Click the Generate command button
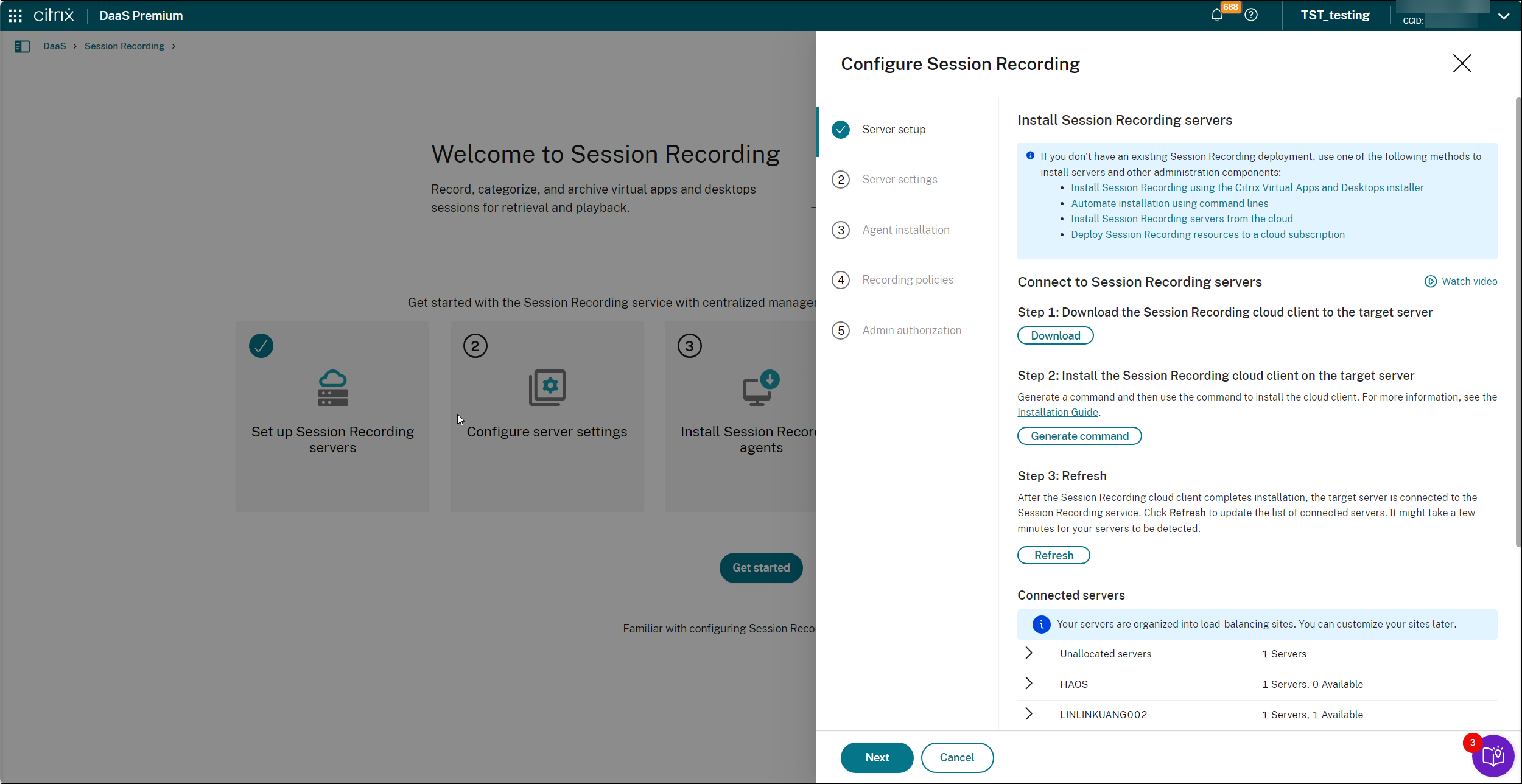Image resolution: width=1522 pixels, height=784 pixels. 1079,436
